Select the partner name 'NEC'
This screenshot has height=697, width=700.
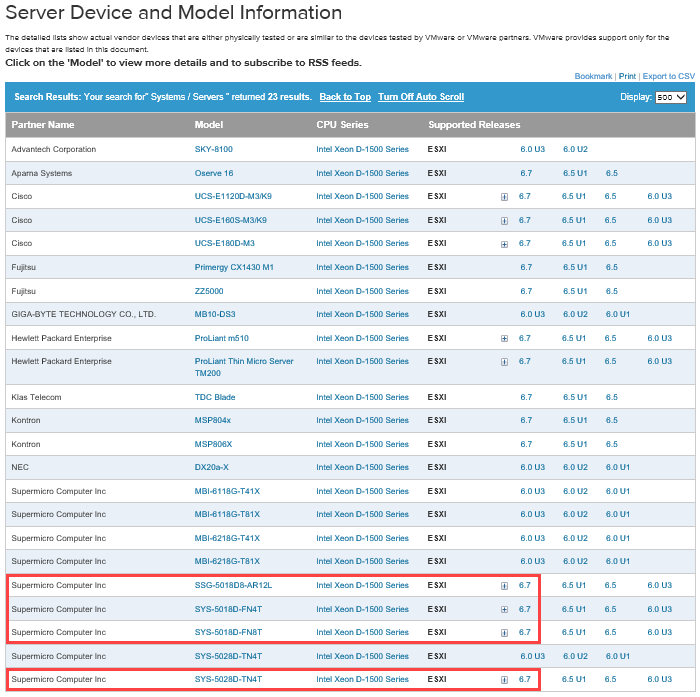(x=20, y=467)
